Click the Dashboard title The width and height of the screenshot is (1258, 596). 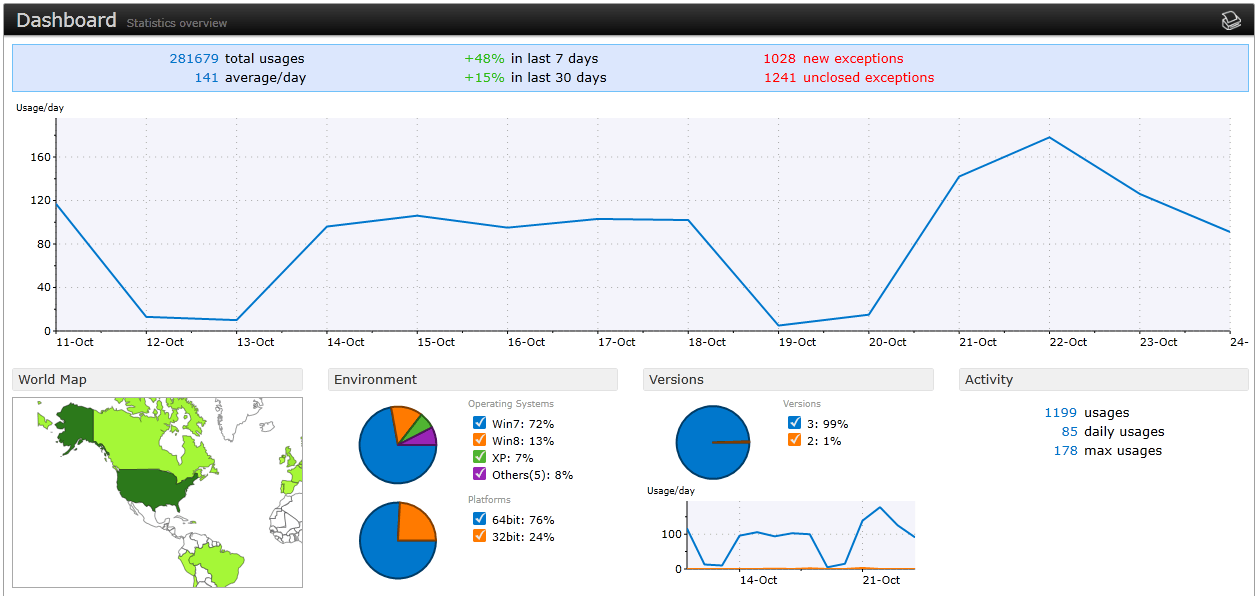[x=66, y=20]
